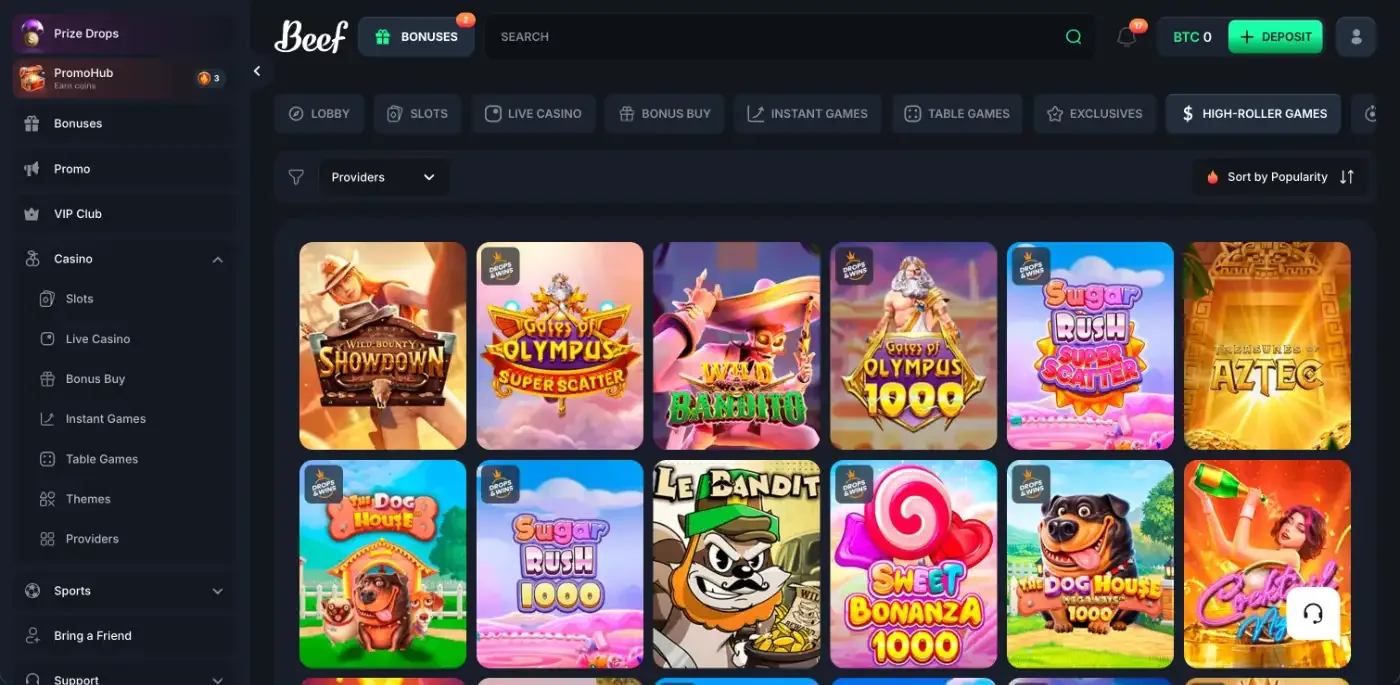Open Treasures of Aztec game

point(1267,346)
